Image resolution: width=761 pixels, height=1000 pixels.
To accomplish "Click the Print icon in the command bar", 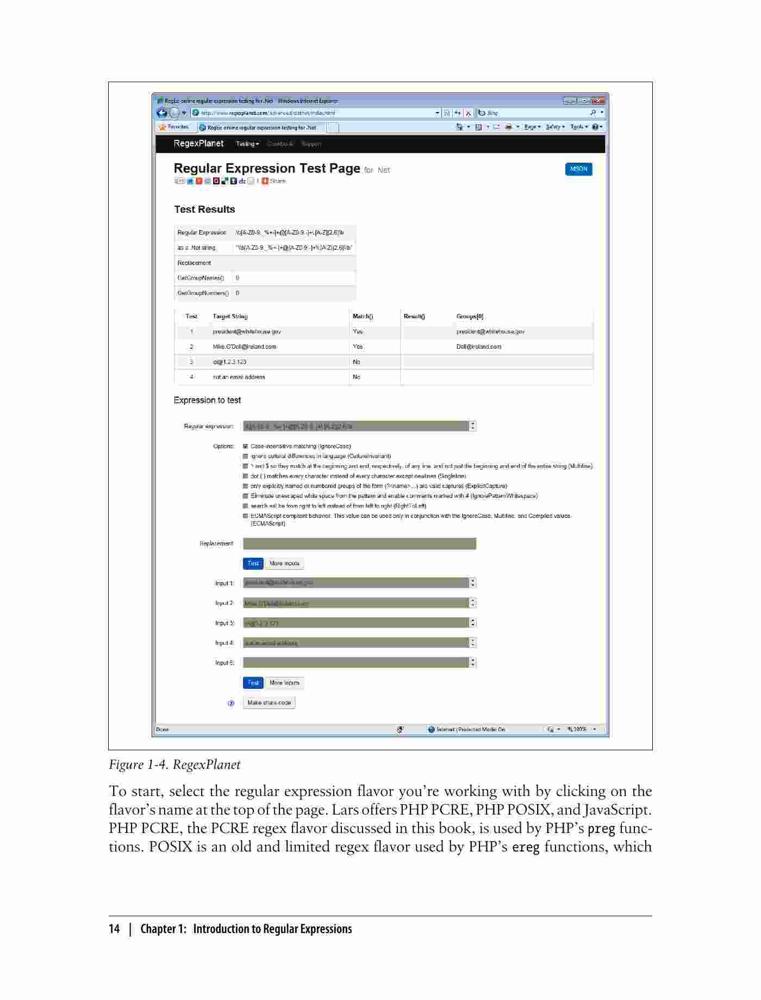I will pos(508,127).
